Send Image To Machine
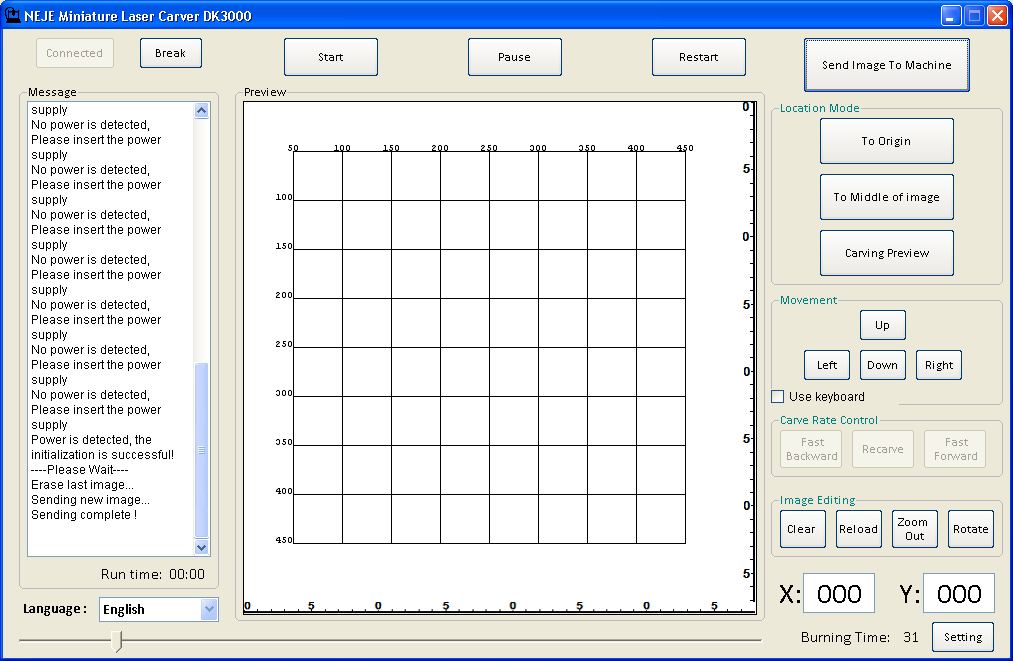1013x661 pixels. pyautogui.click(x=886, y=65)
